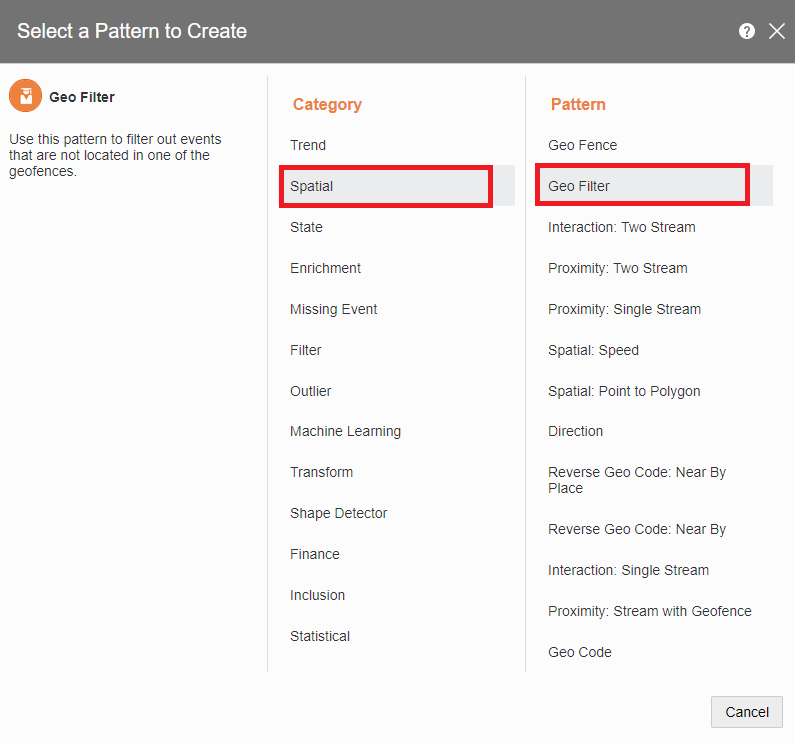Select Spatial: Point to Polygon pattern

coord(624,391)
